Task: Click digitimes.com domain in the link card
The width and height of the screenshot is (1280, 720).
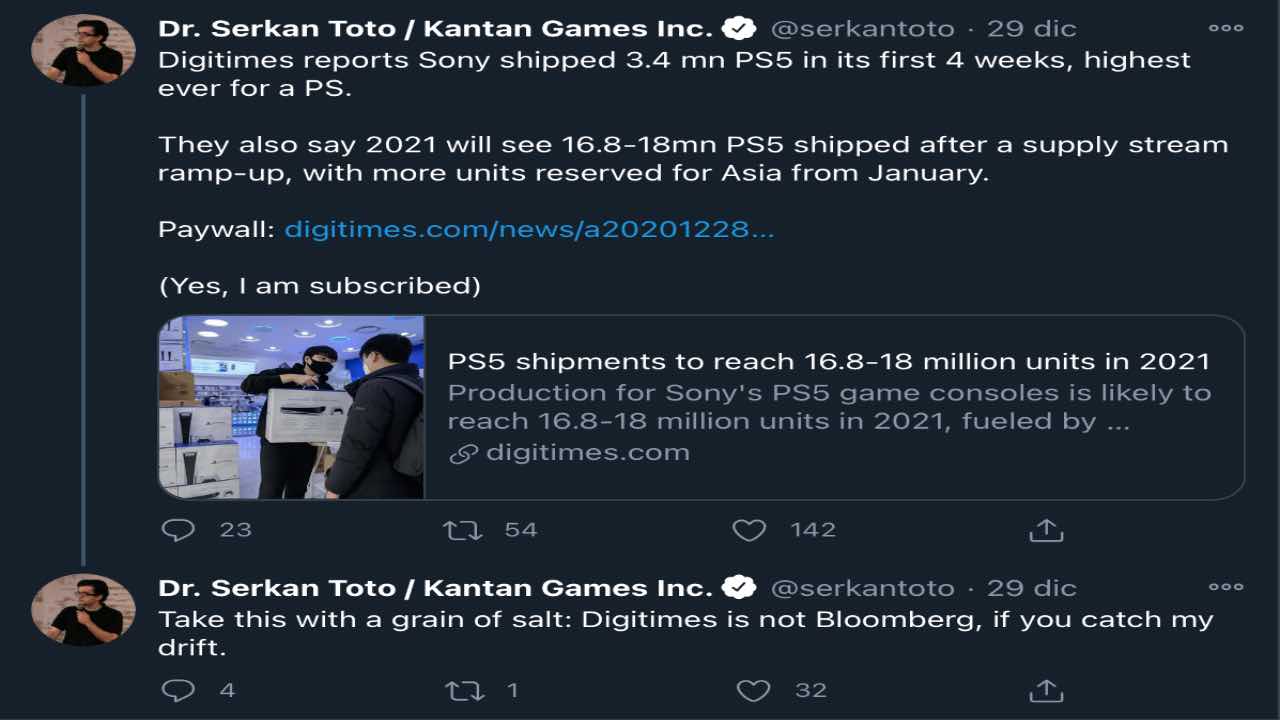Action: (587, 453)
